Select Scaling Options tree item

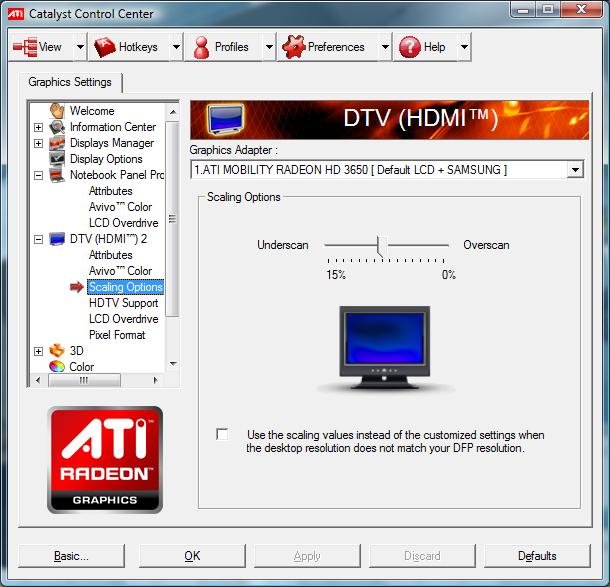pyautogui.click(x=125, y=287)
